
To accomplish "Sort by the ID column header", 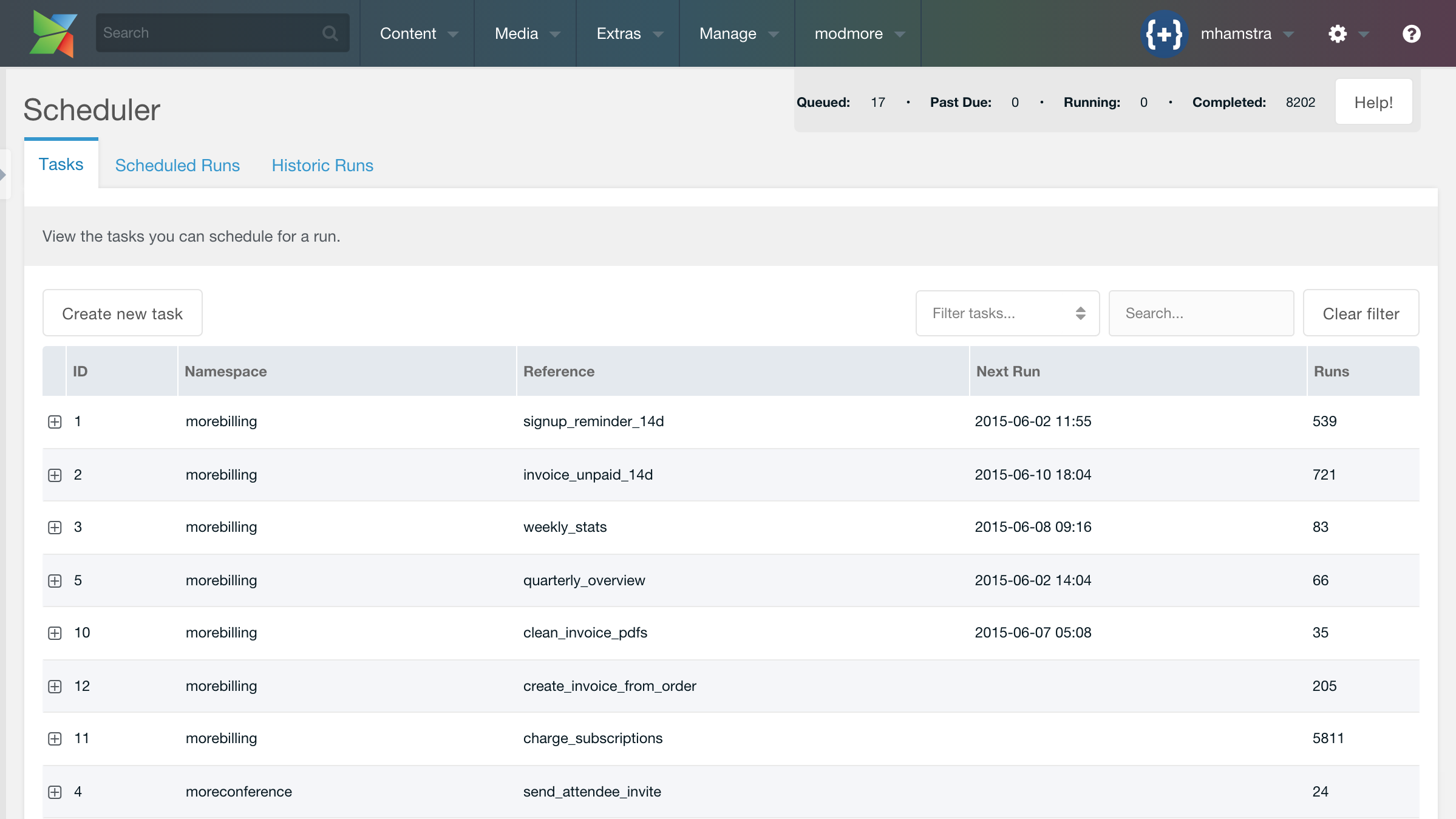I will (121, 372).
